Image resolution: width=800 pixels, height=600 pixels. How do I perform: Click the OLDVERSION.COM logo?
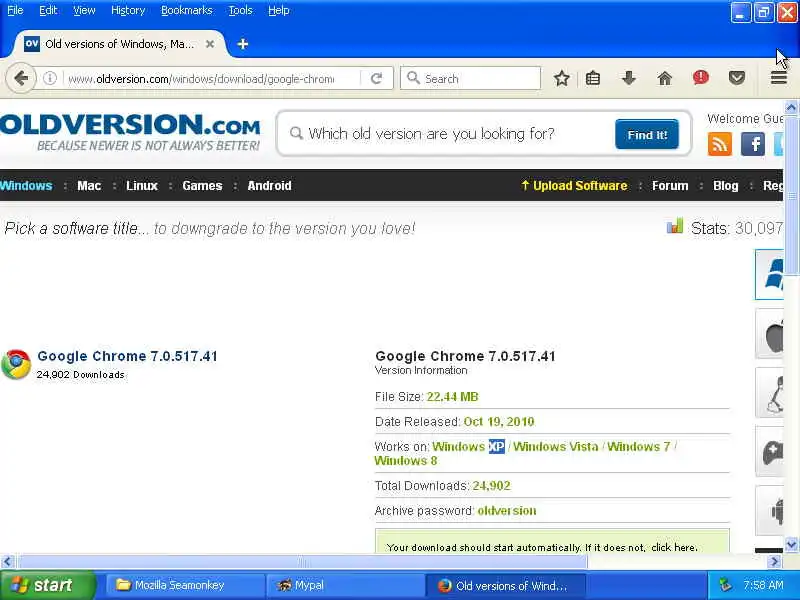pos(130,132)
